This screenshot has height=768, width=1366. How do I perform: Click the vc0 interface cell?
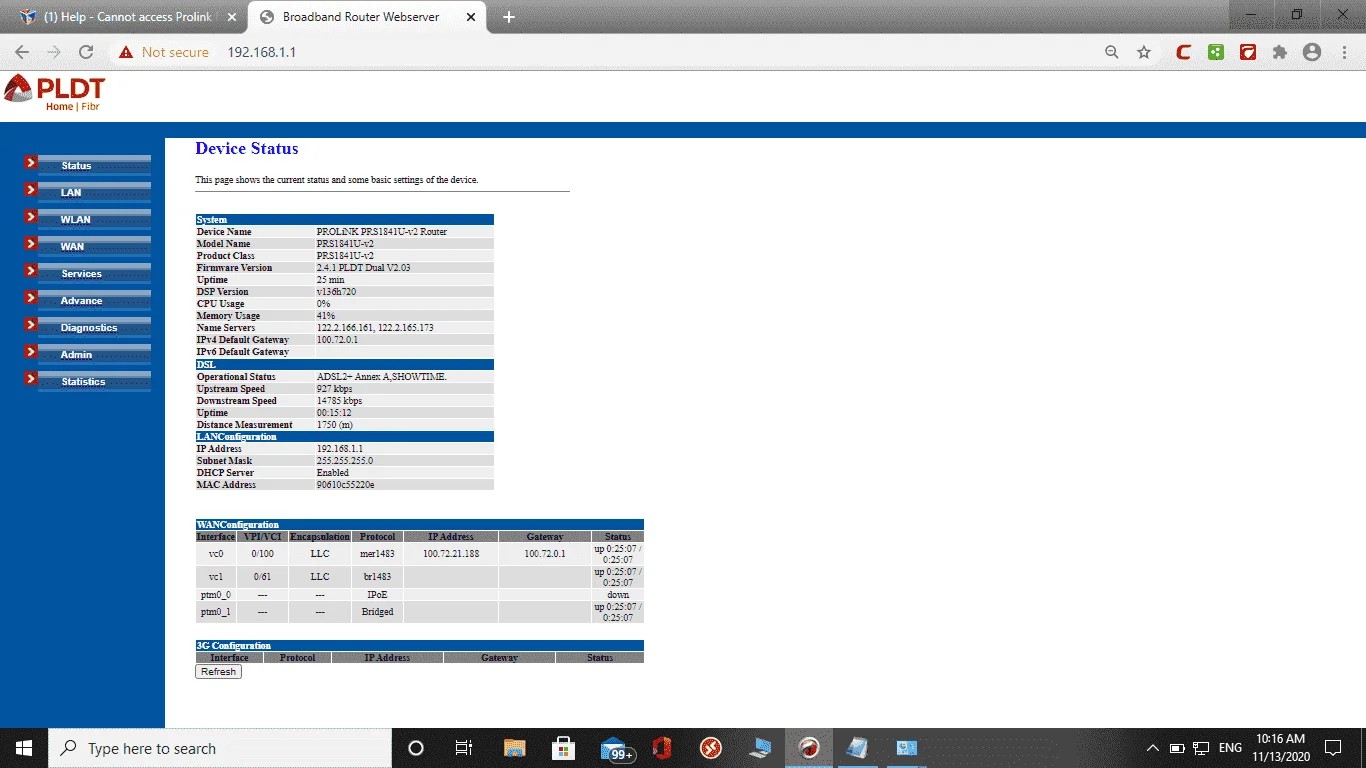(216, 554)
